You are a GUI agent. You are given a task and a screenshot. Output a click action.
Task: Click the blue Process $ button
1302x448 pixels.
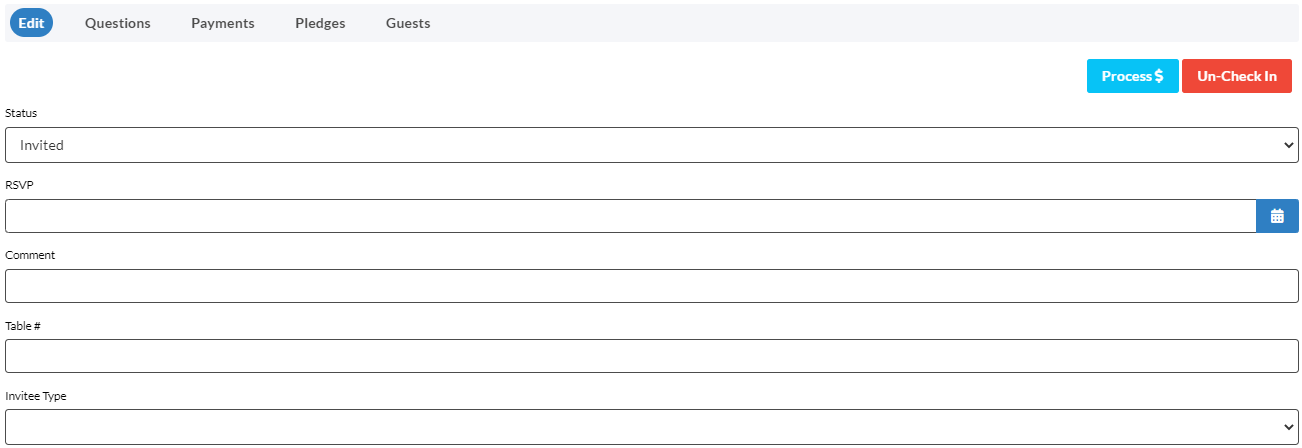click(x=1133, y=76)
